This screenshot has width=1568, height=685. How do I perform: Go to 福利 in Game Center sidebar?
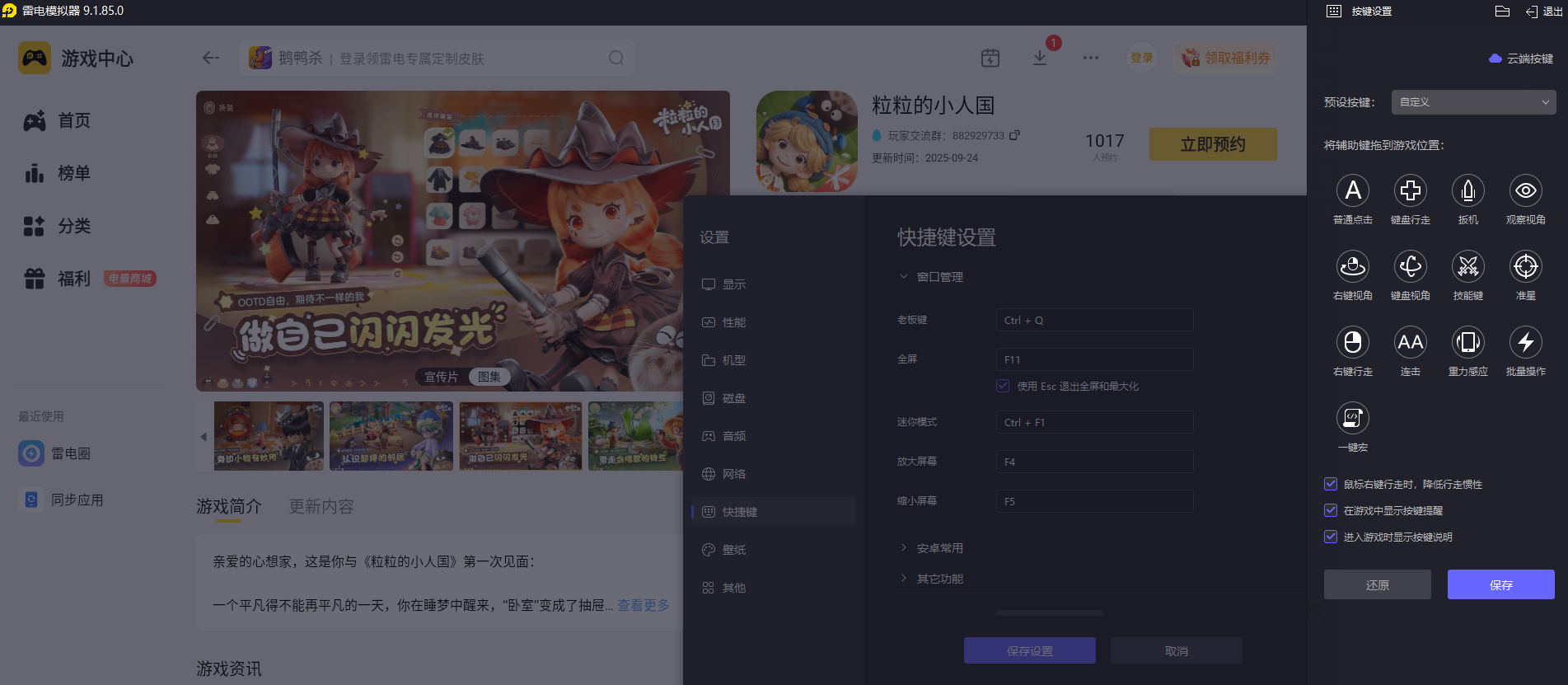[x=57, y=279]
